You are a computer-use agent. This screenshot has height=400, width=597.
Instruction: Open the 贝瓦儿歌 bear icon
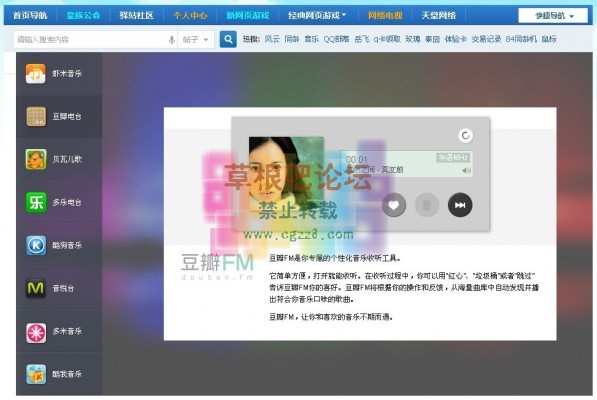point(36,159)
